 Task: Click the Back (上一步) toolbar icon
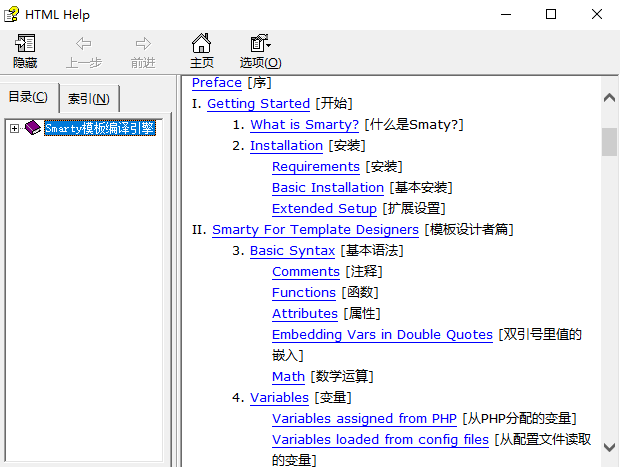(84, 44)
